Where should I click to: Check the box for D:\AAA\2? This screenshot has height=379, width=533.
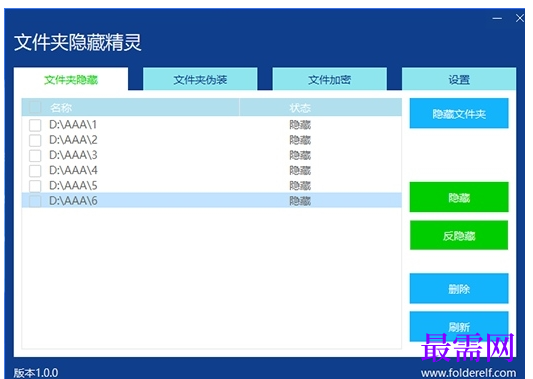point(35,140)
